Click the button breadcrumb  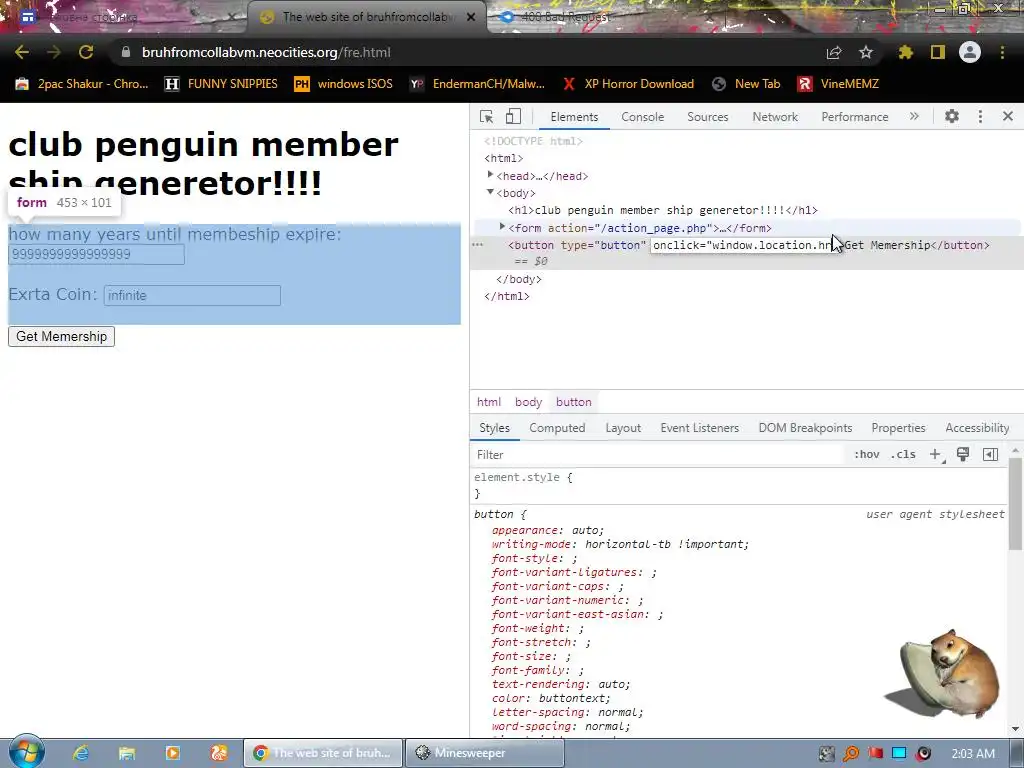[x=573, y=402]
